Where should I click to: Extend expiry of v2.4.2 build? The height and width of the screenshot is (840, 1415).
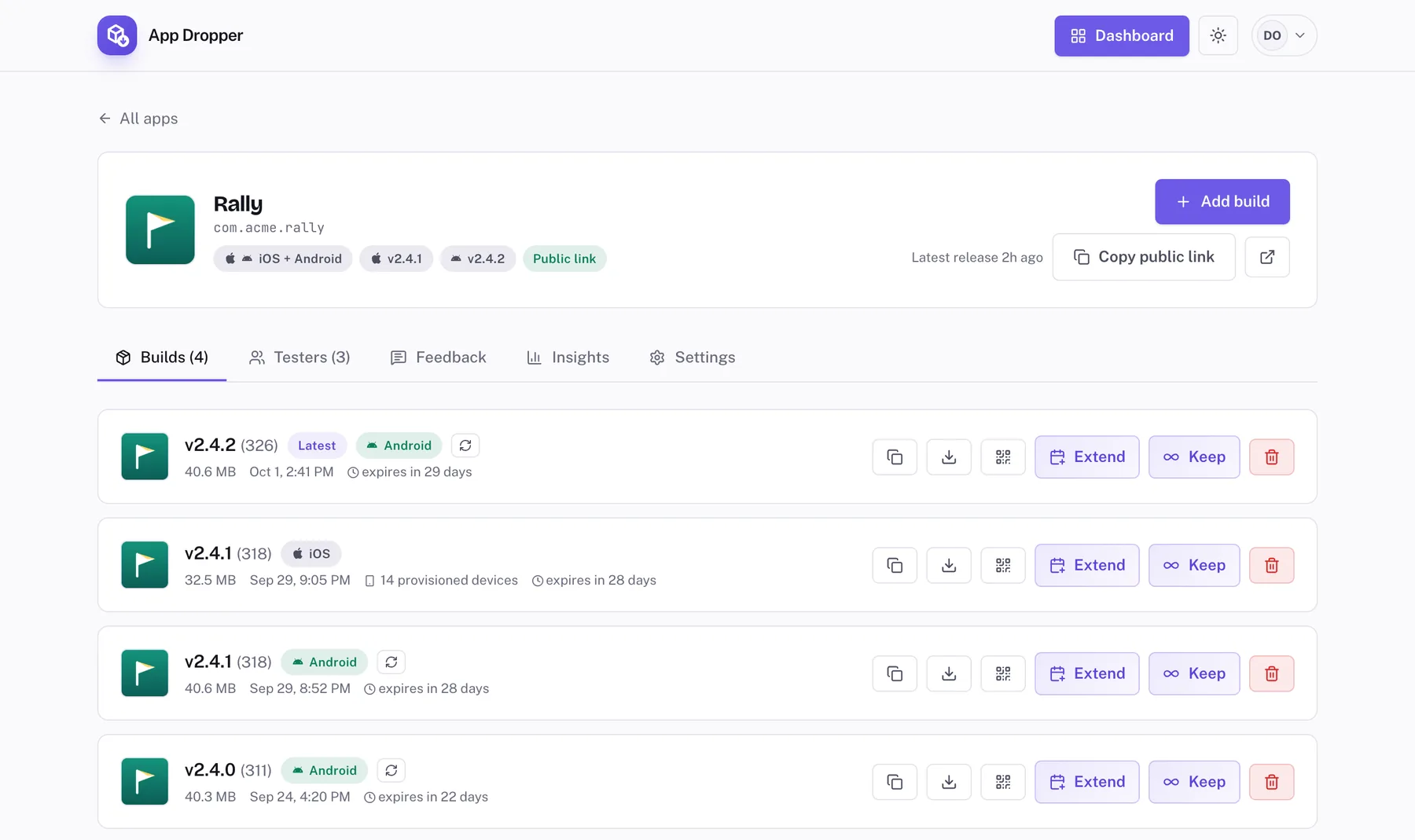coord(1087,457)
